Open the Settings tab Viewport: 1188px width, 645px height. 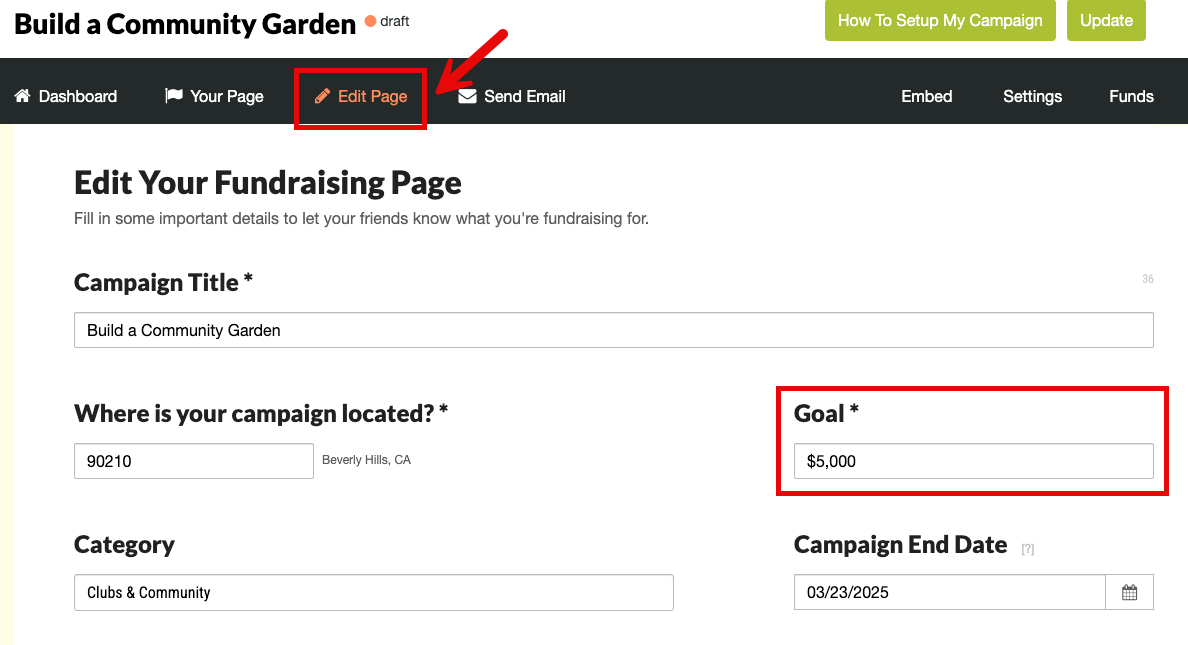1032,96
